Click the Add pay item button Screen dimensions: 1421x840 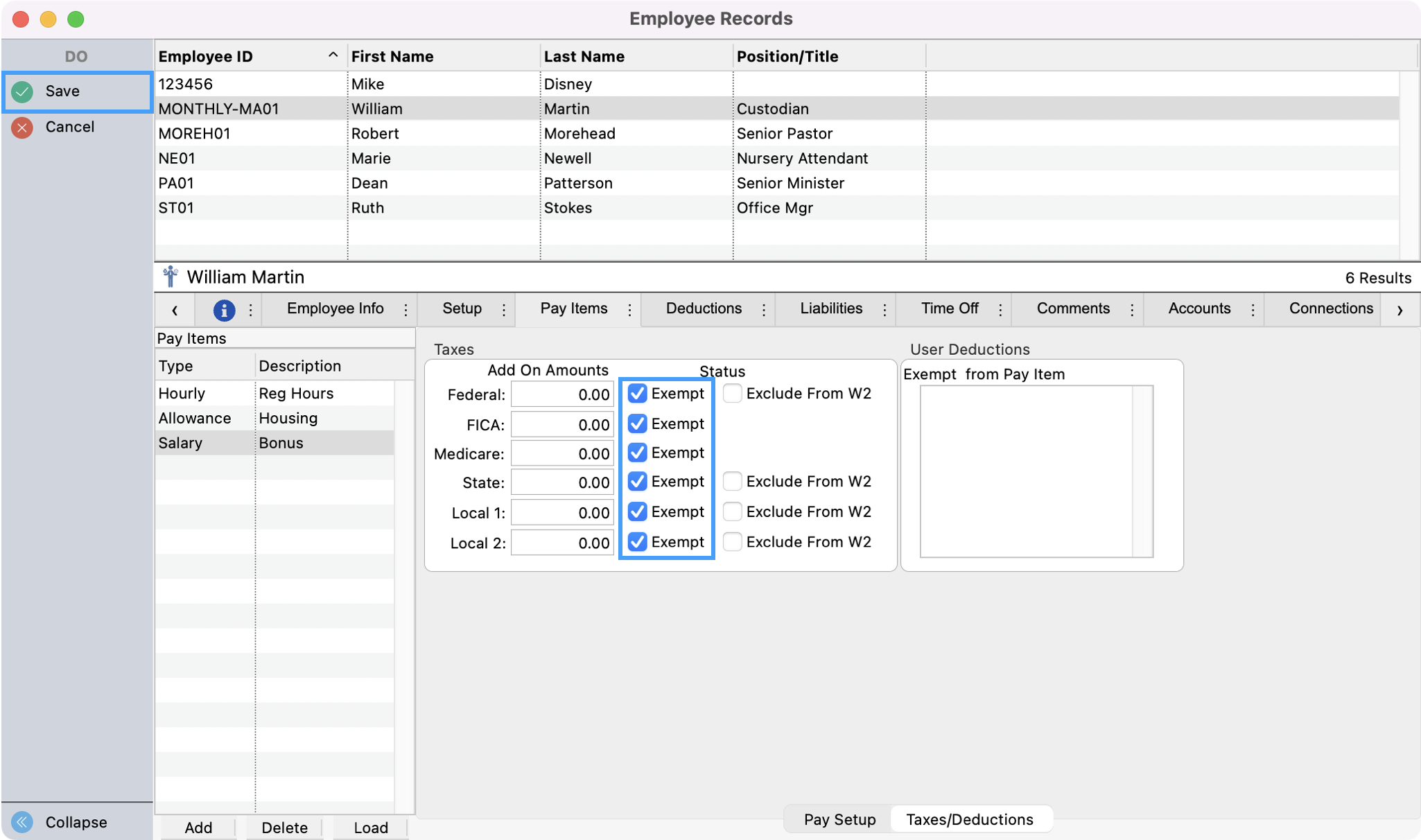[198, 828]
